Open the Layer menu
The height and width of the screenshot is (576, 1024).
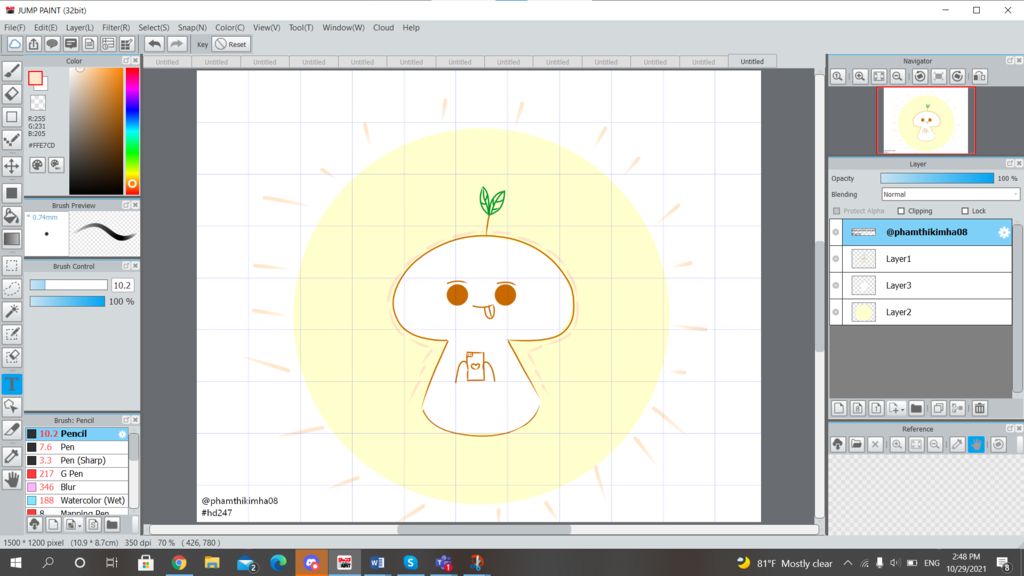pos(80,27)
